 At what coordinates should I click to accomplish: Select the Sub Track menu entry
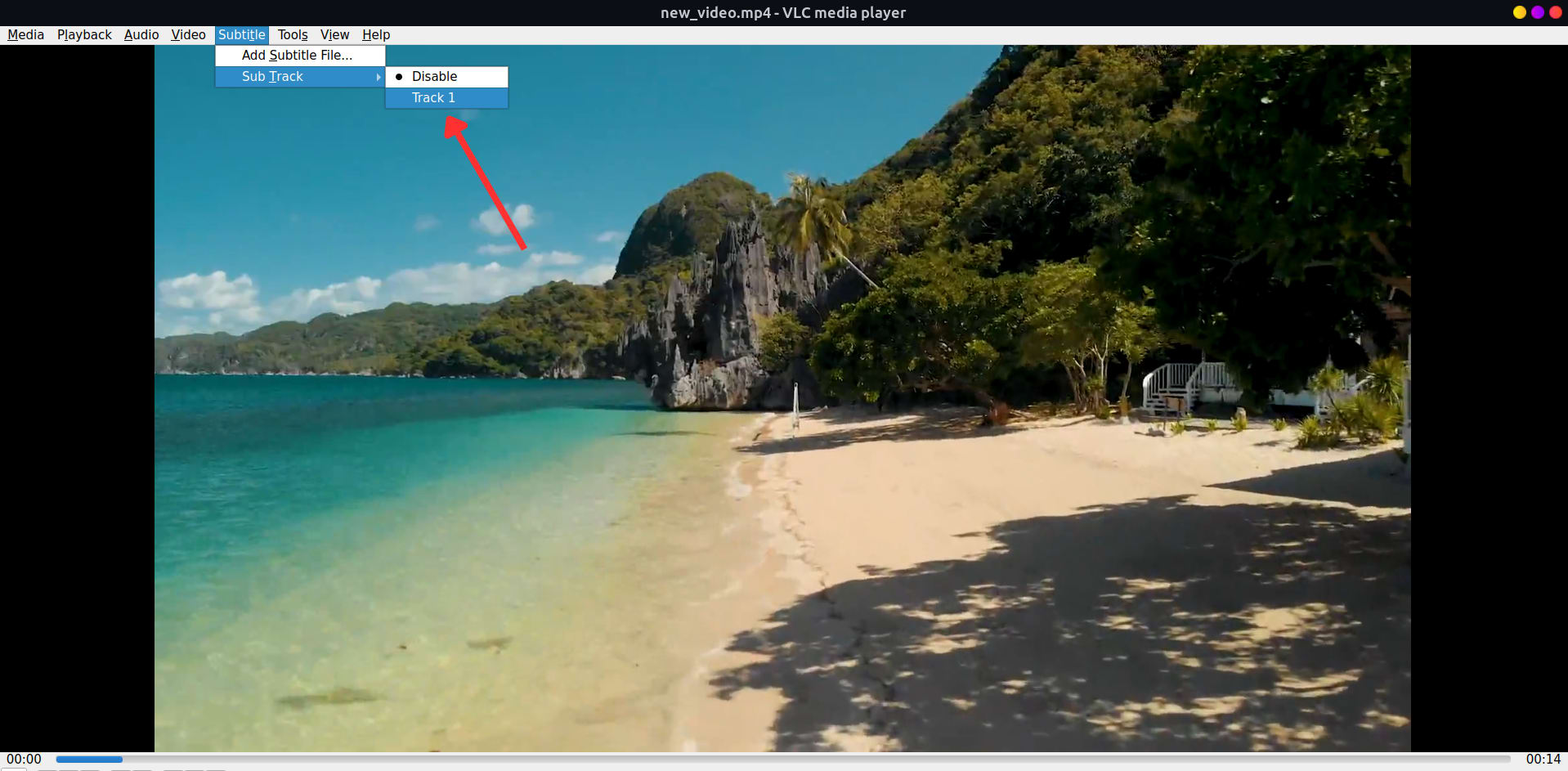272,76
